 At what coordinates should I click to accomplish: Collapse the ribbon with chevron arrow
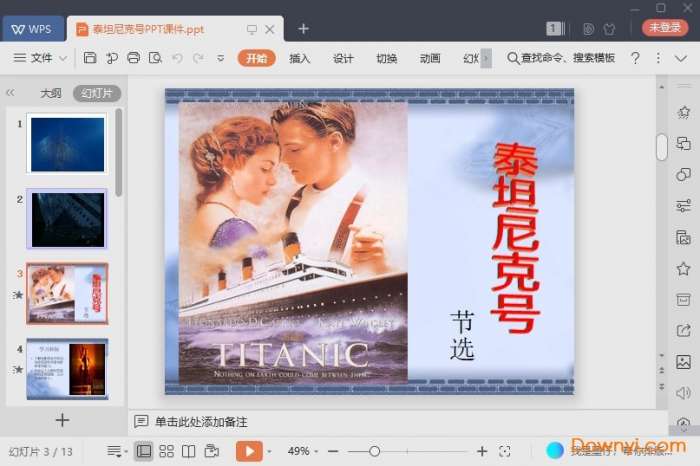pos(681,58)
